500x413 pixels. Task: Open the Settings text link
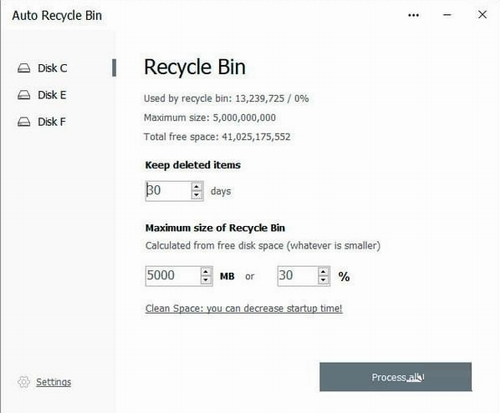click(x=53, y=382)
